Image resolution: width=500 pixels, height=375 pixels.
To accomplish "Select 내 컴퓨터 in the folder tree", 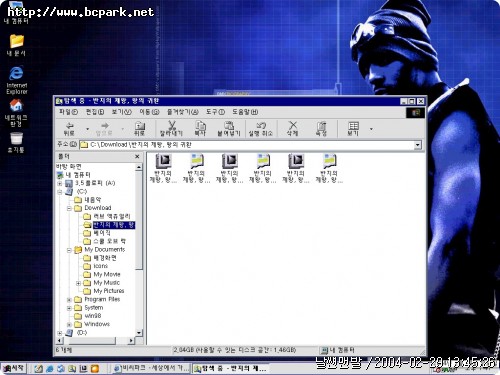I will (74, 175).
